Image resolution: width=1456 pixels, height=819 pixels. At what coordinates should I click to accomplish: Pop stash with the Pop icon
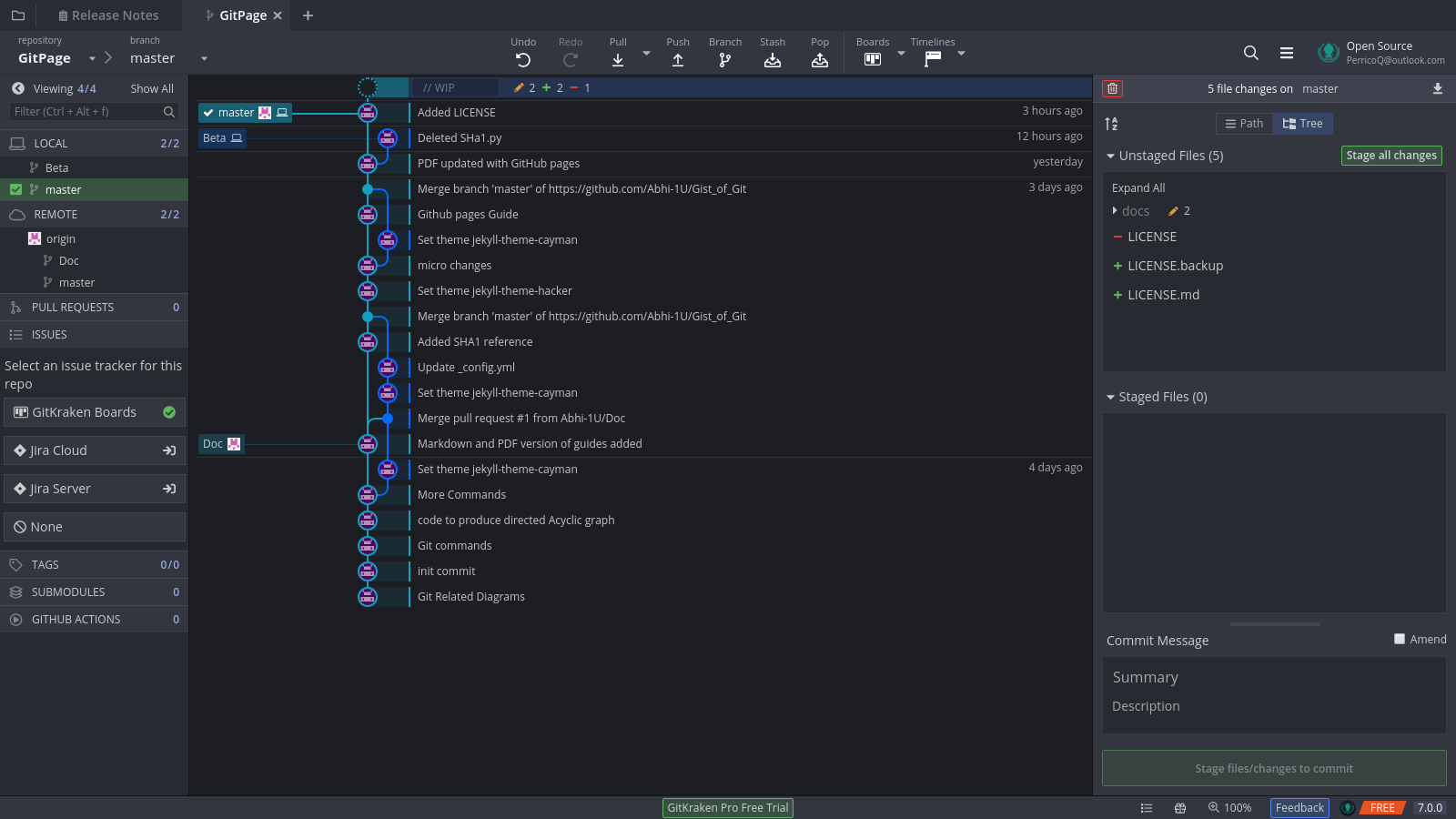(x=820, y=60)
